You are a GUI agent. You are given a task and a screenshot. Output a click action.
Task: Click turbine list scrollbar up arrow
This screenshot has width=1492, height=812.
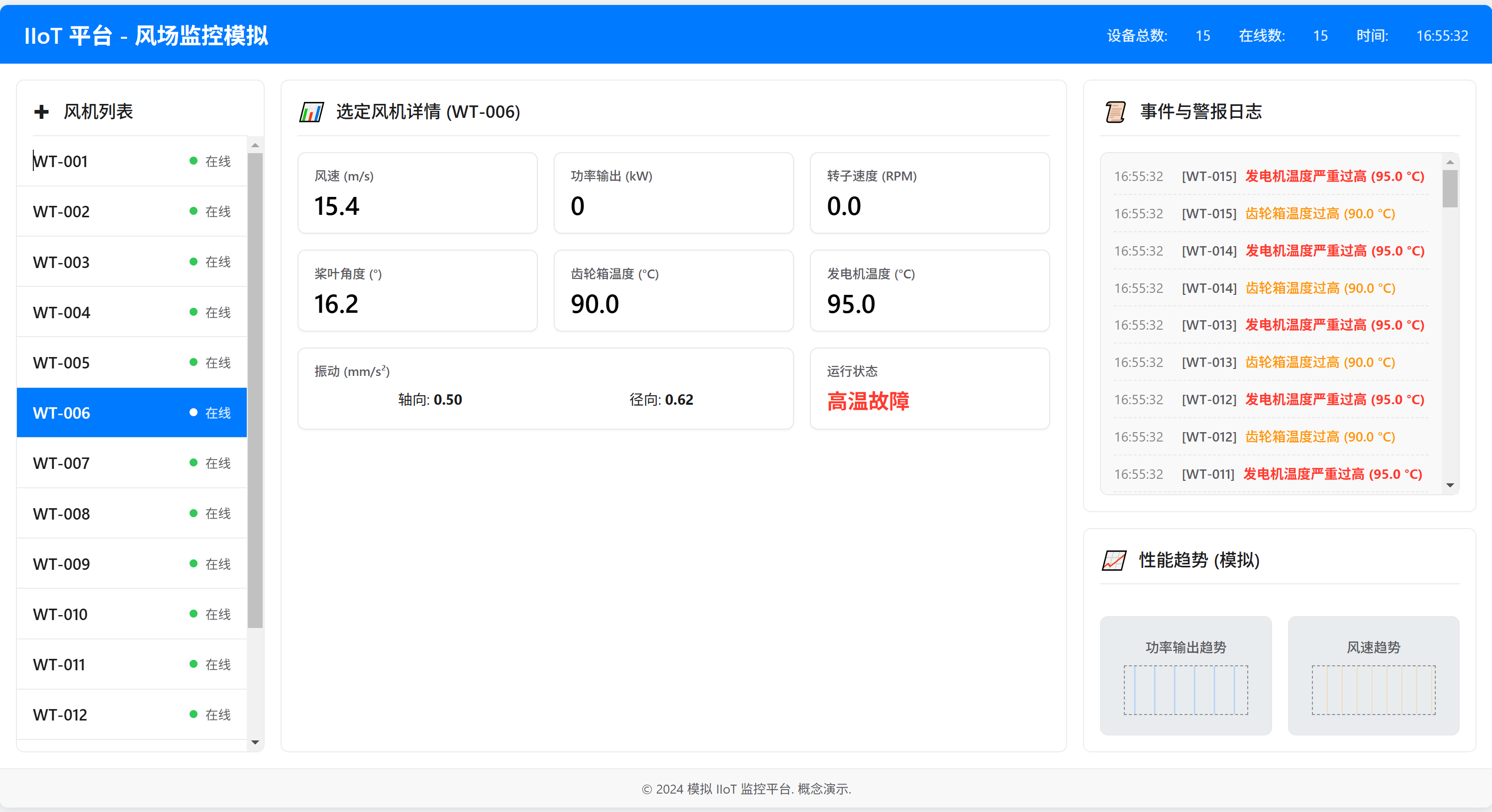click(x=255, y=145)
